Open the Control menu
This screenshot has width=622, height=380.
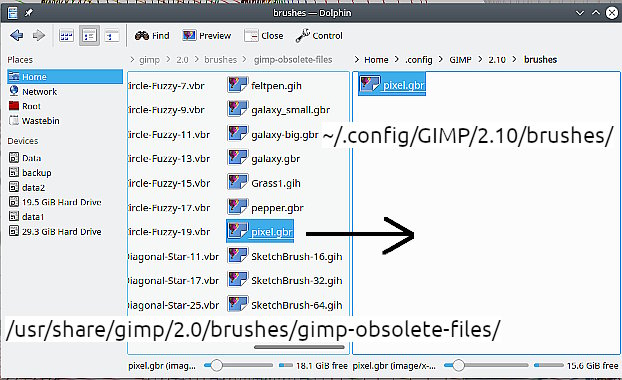point(319,36)
